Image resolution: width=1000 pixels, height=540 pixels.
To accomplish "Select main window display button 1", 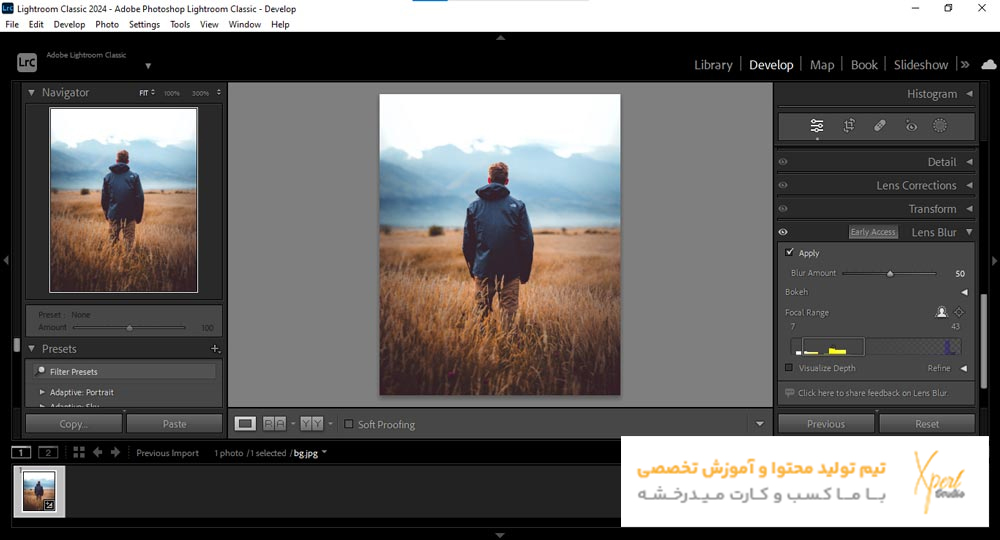I will click(x=20, y=452).
